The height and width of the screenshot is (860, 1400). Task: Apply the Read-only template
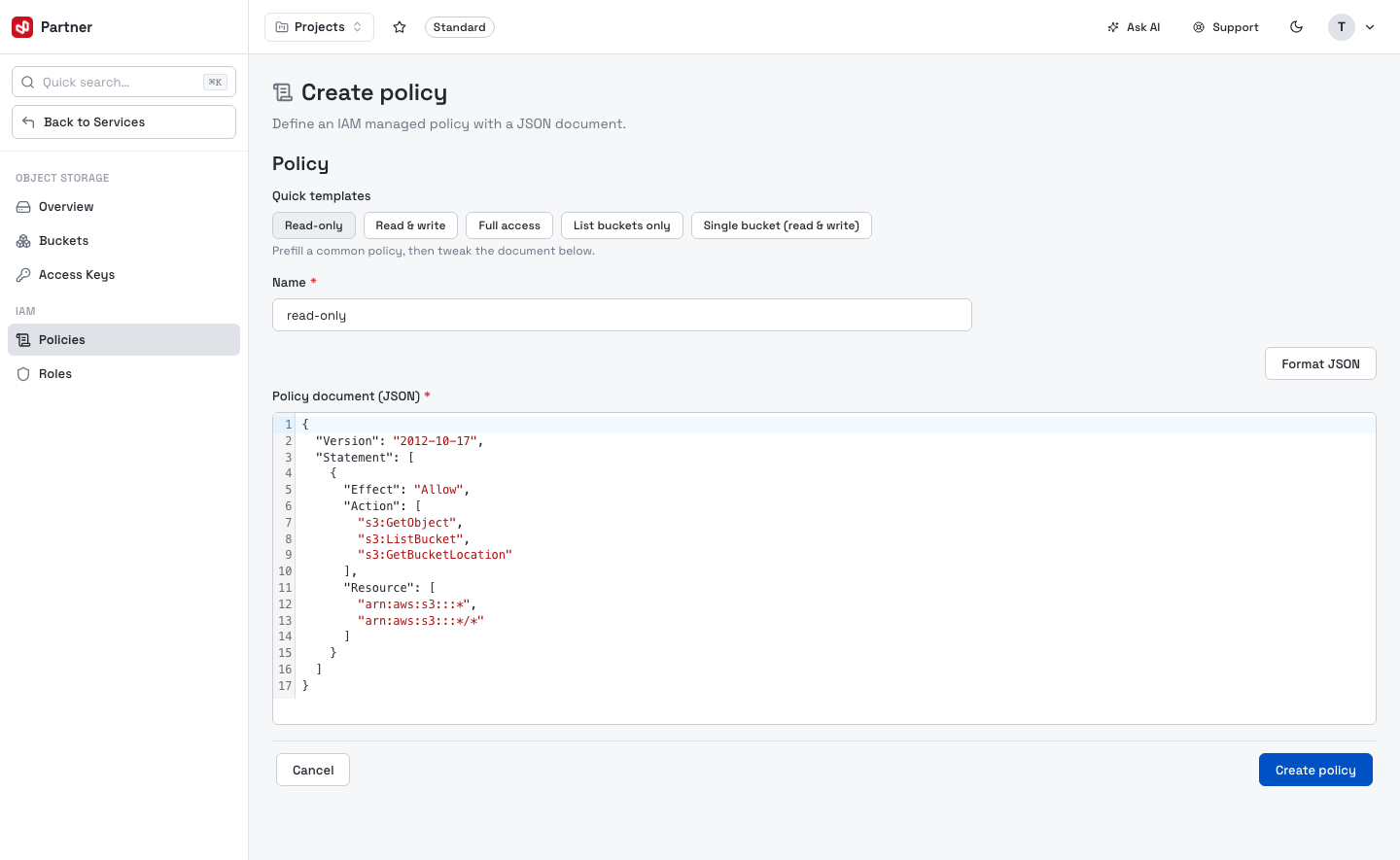tap(314, 225)
